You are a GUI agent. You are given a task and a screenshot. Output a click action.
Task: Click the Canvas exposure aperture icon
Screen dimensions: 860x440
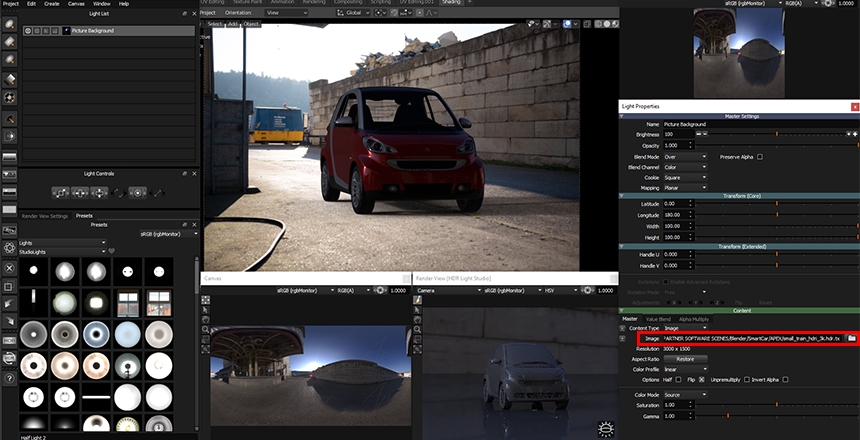[380, 290]
